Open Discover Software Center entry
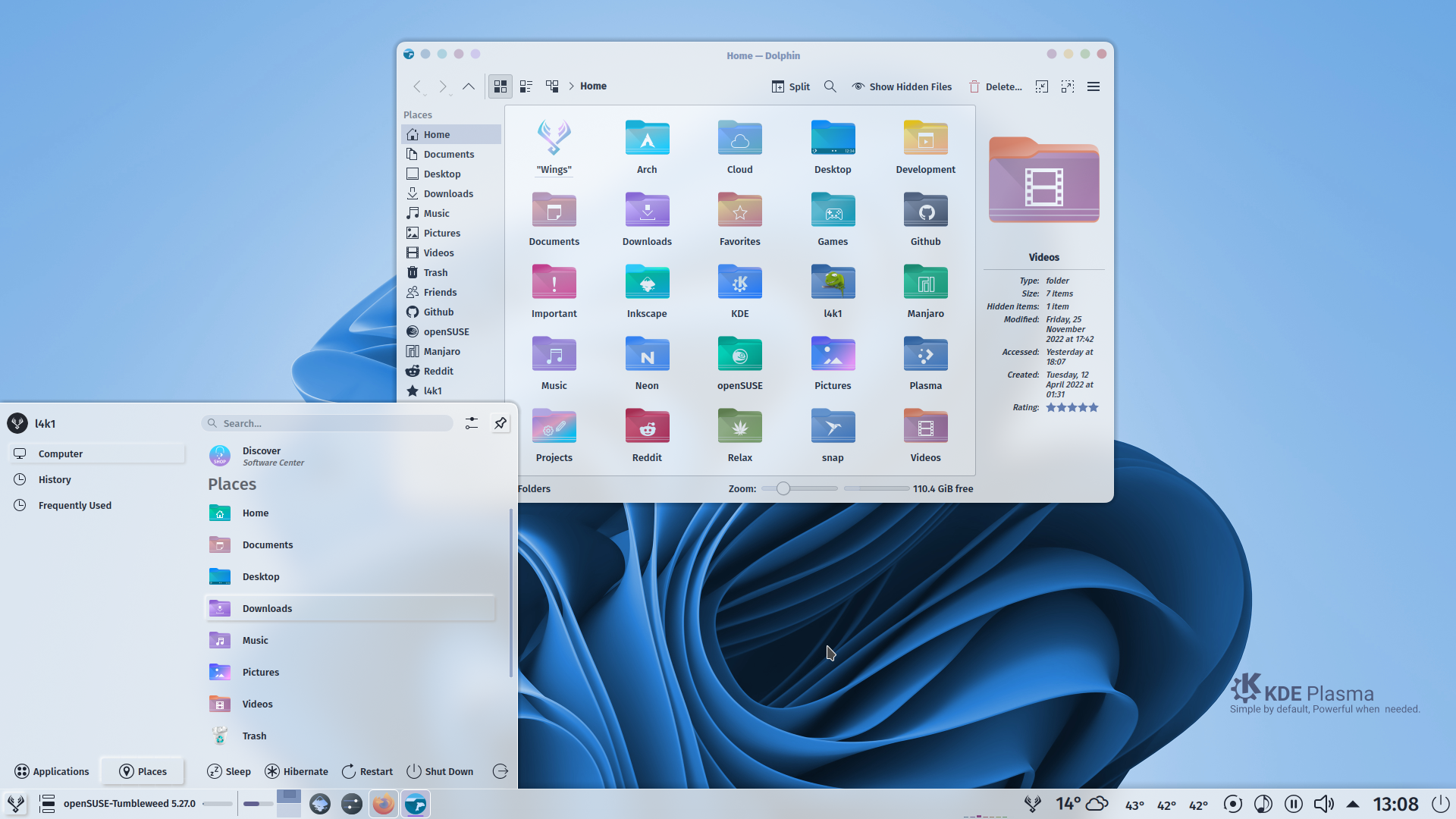1456x819 pixels. (350, 456)
